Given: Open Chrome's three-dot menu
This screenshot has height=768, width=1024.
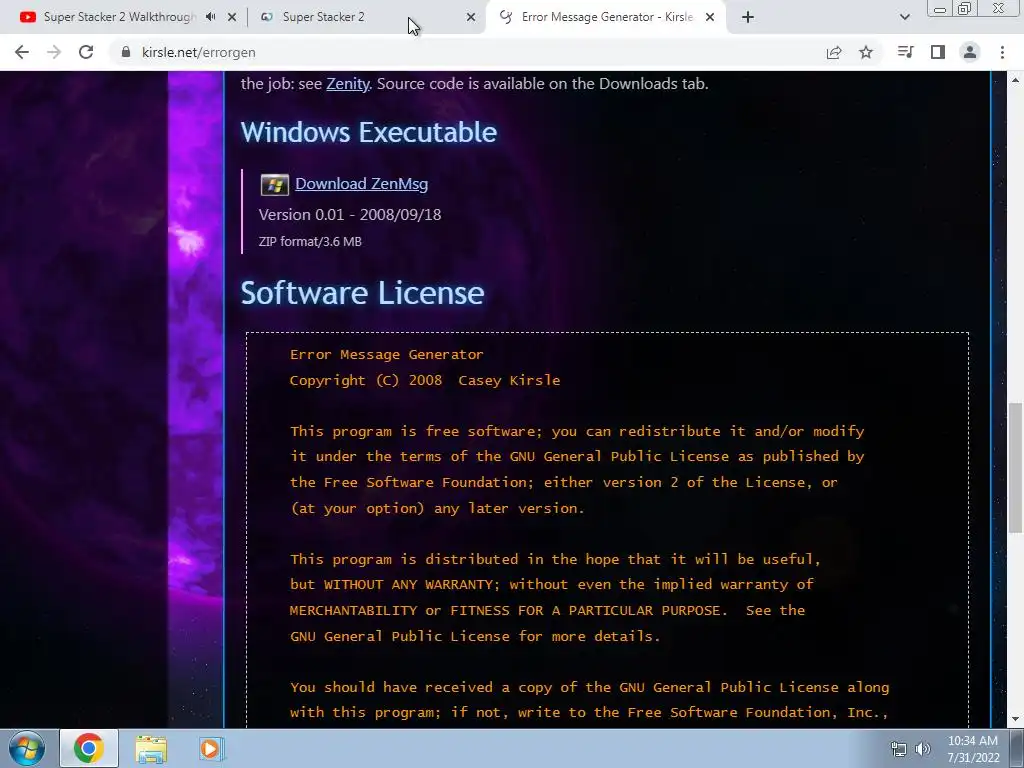Looking at the screenshot, I should pos(1002,52).
